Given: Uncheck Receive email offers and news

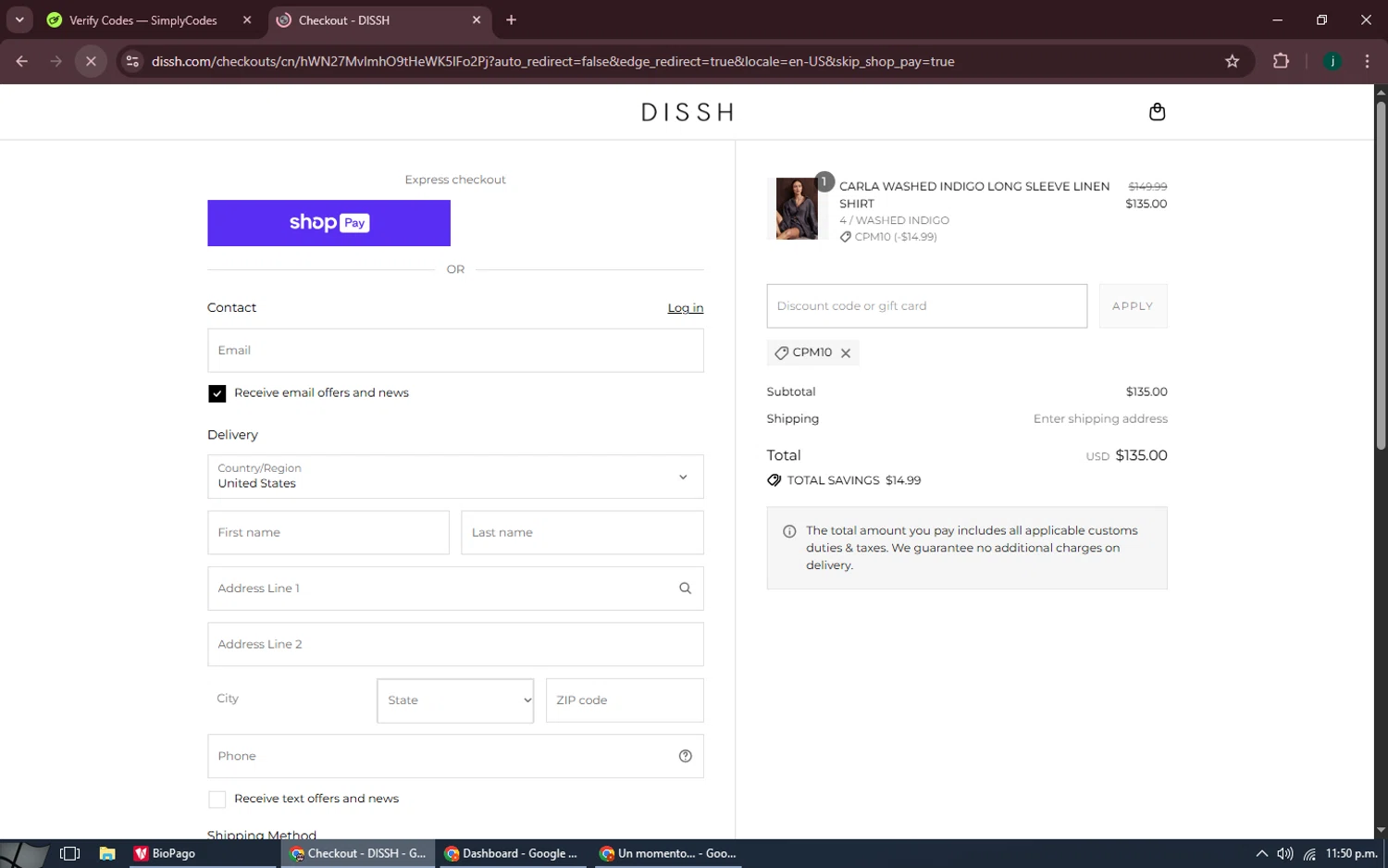Looking at the screenshot, I should [217, 393].
